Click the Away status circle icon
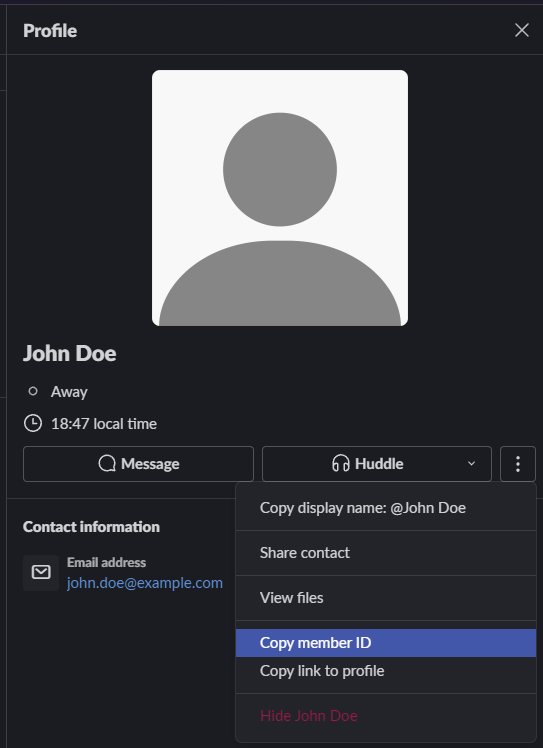543x748 pixels. pyautogui.click(x=33, y=391)
